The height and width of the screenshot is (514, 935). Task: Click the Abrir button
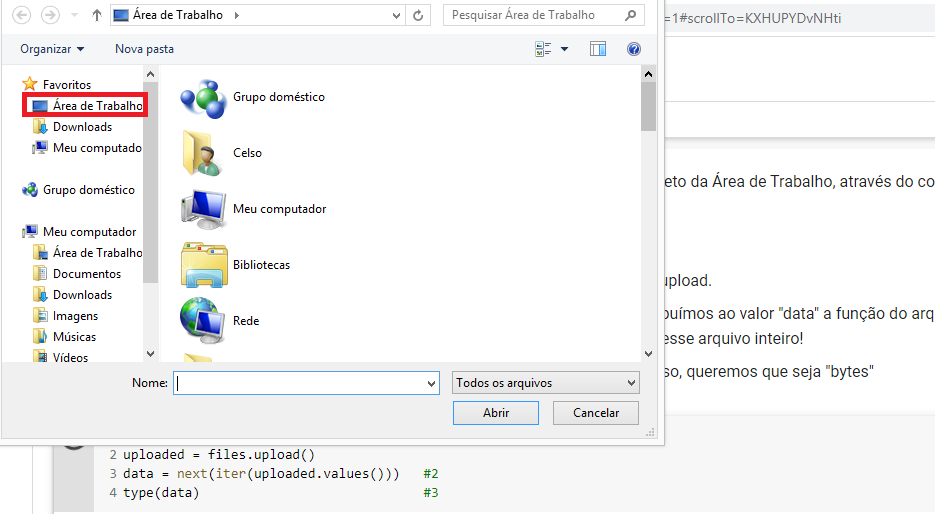[x=496, y=413]
